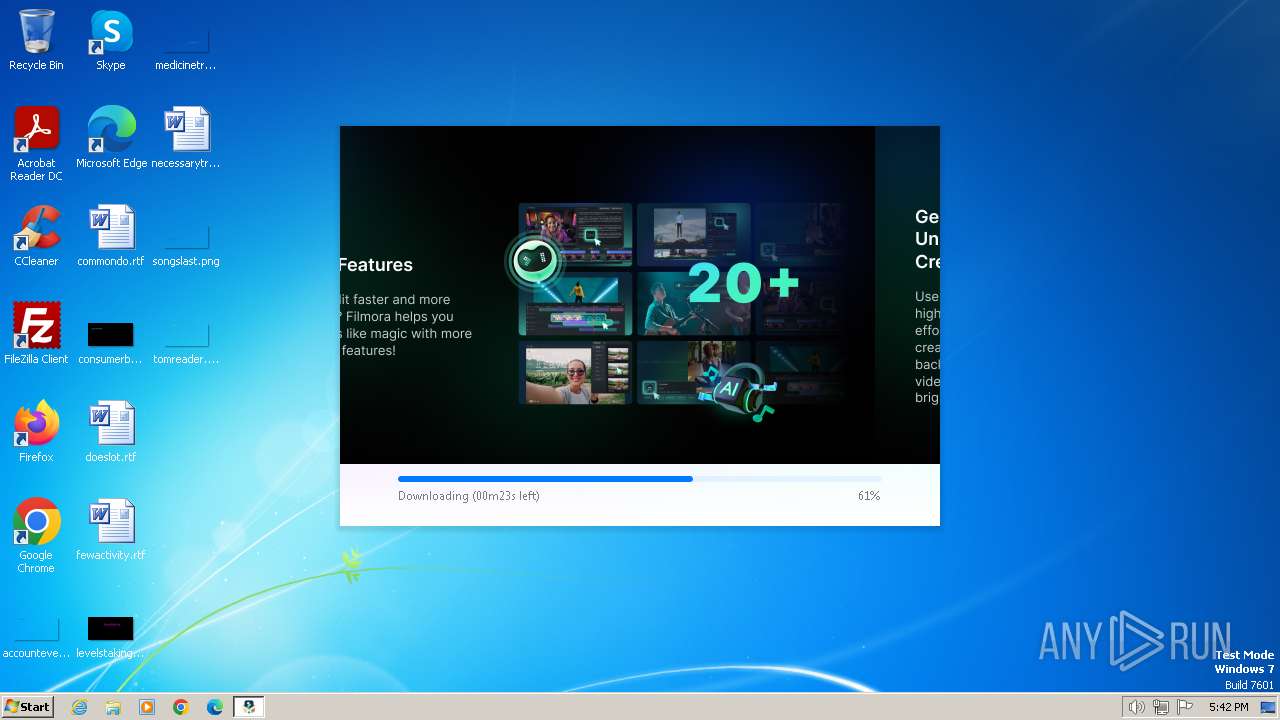Select doeslot.rtf document icon
This screenshot has width=1280, height=720.
(110, 432)
